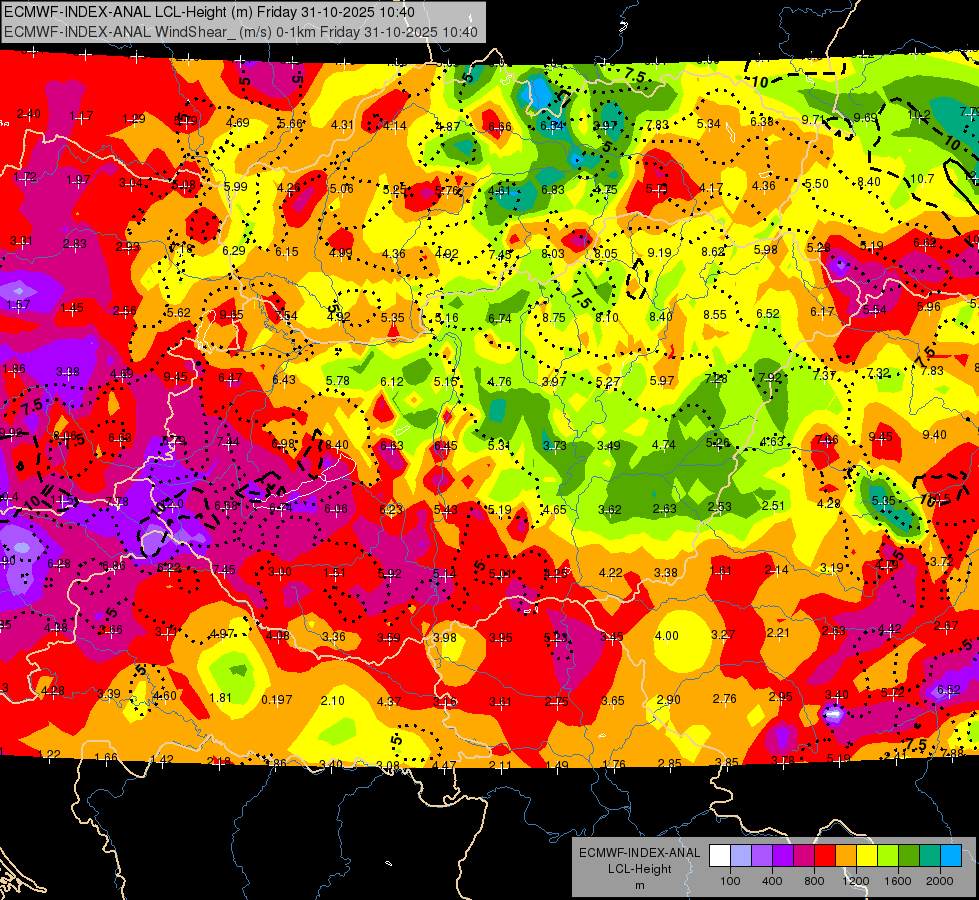Click the yellow legend swatch
The image size is (979, 900).
[x=867, y=856]
